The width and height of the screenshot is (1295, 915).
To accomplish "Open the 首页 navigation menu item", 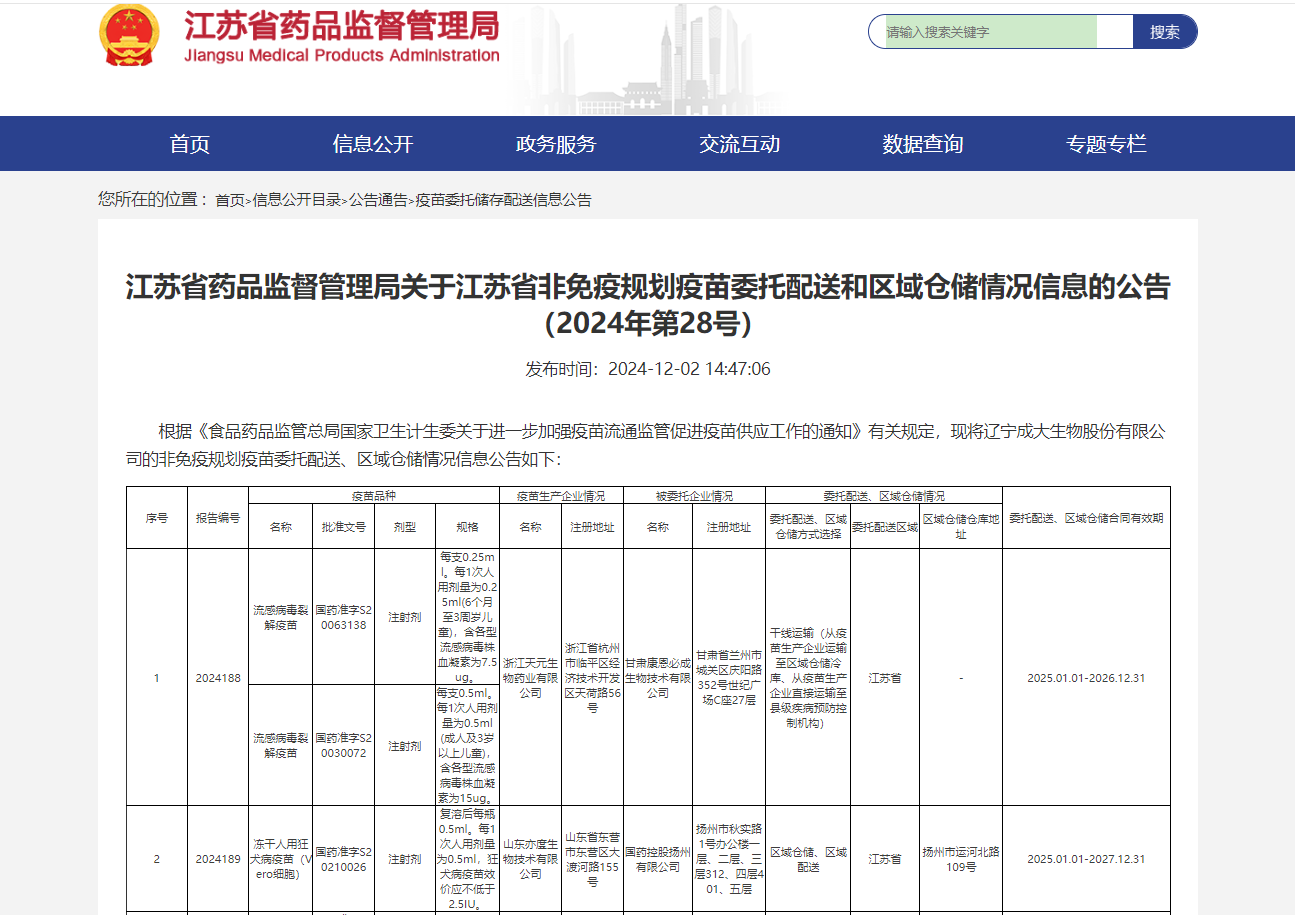I will coord(189,144).
